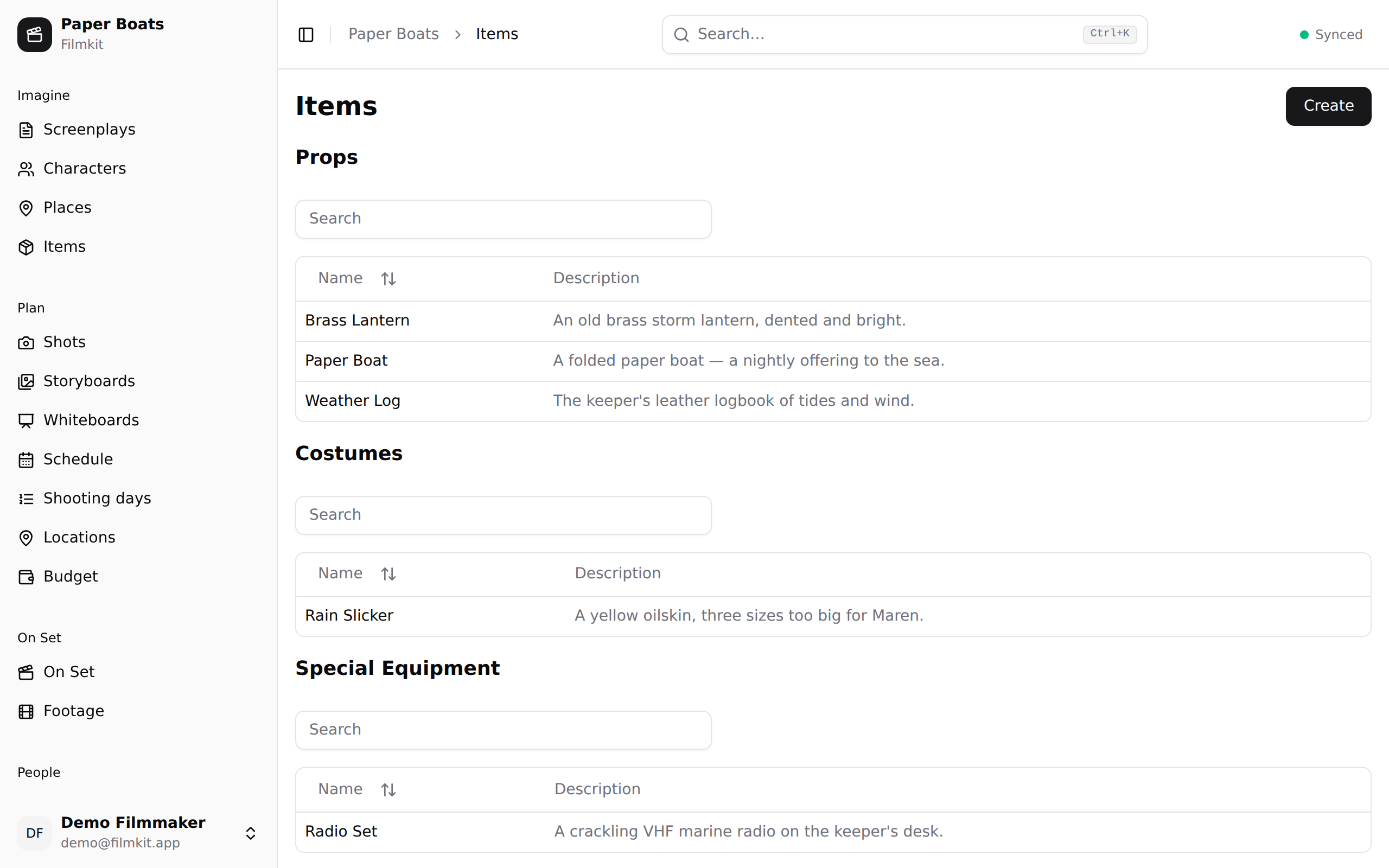
Task: Click the Paper Boats project title
Action: pyautogui.click(x=112, y=24)
